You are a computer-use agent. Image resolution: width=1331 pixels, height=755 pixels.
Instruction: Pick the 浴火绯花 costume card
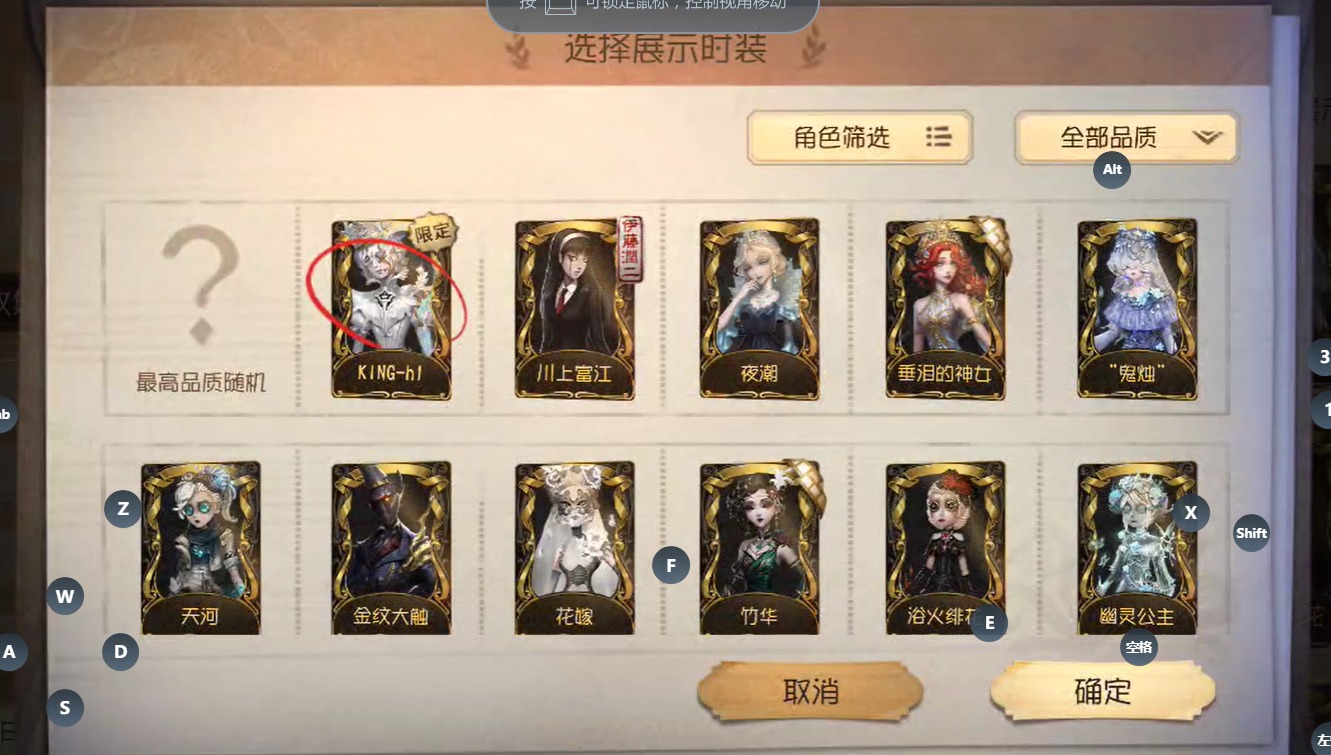pyautogui.click(x=945, y=548)
